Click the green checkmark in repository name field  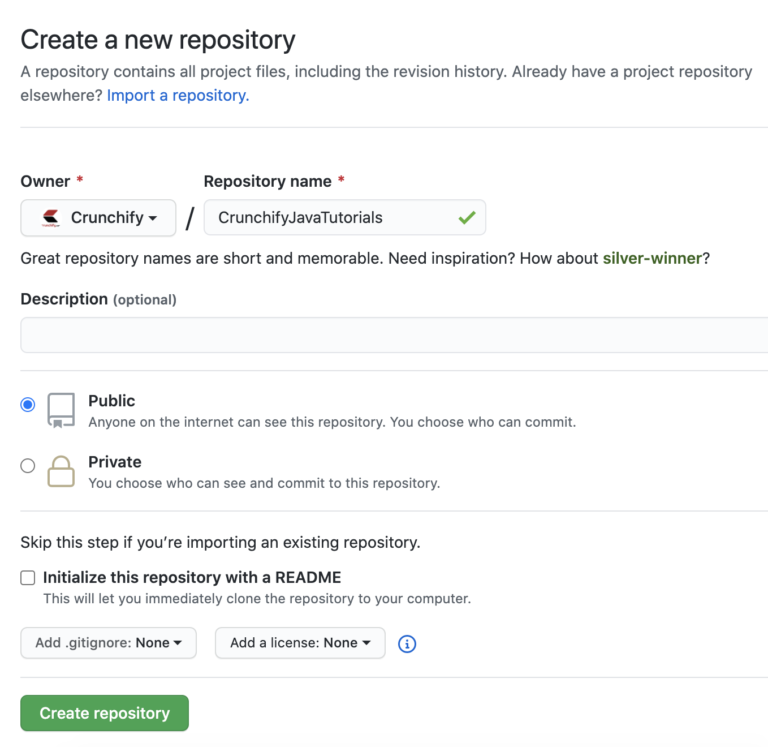(466, 217)
